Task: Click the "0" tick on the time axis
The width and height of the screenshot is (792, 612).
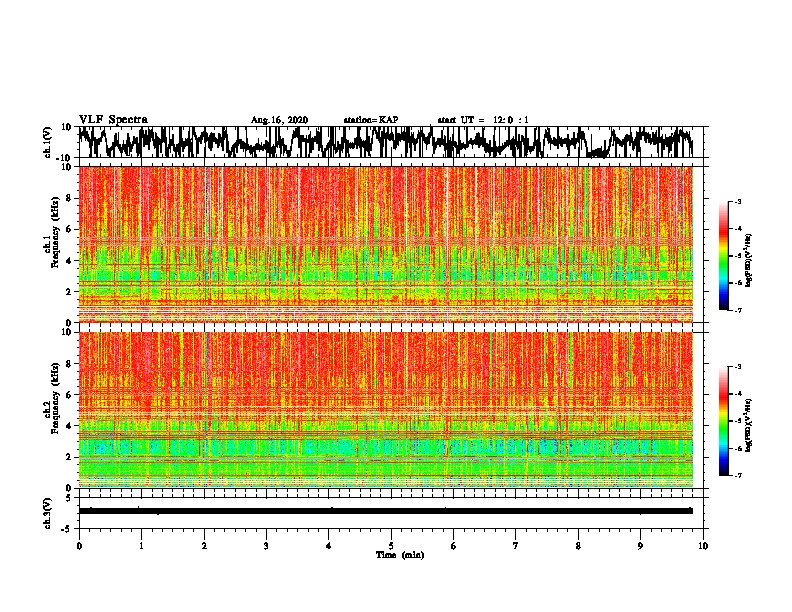Action: 79,546
